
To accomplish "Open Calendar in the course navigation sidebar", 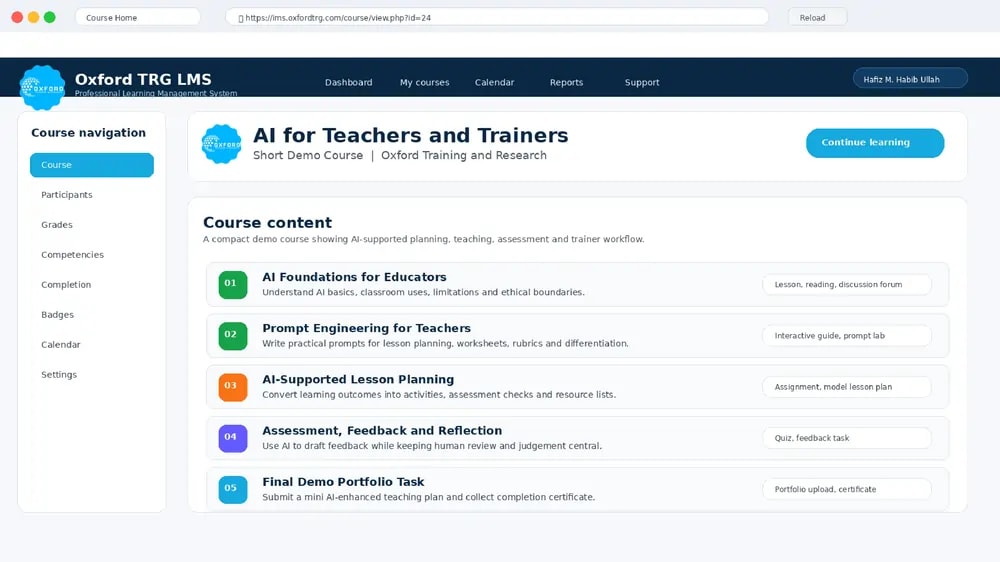I will click(61, 344).
